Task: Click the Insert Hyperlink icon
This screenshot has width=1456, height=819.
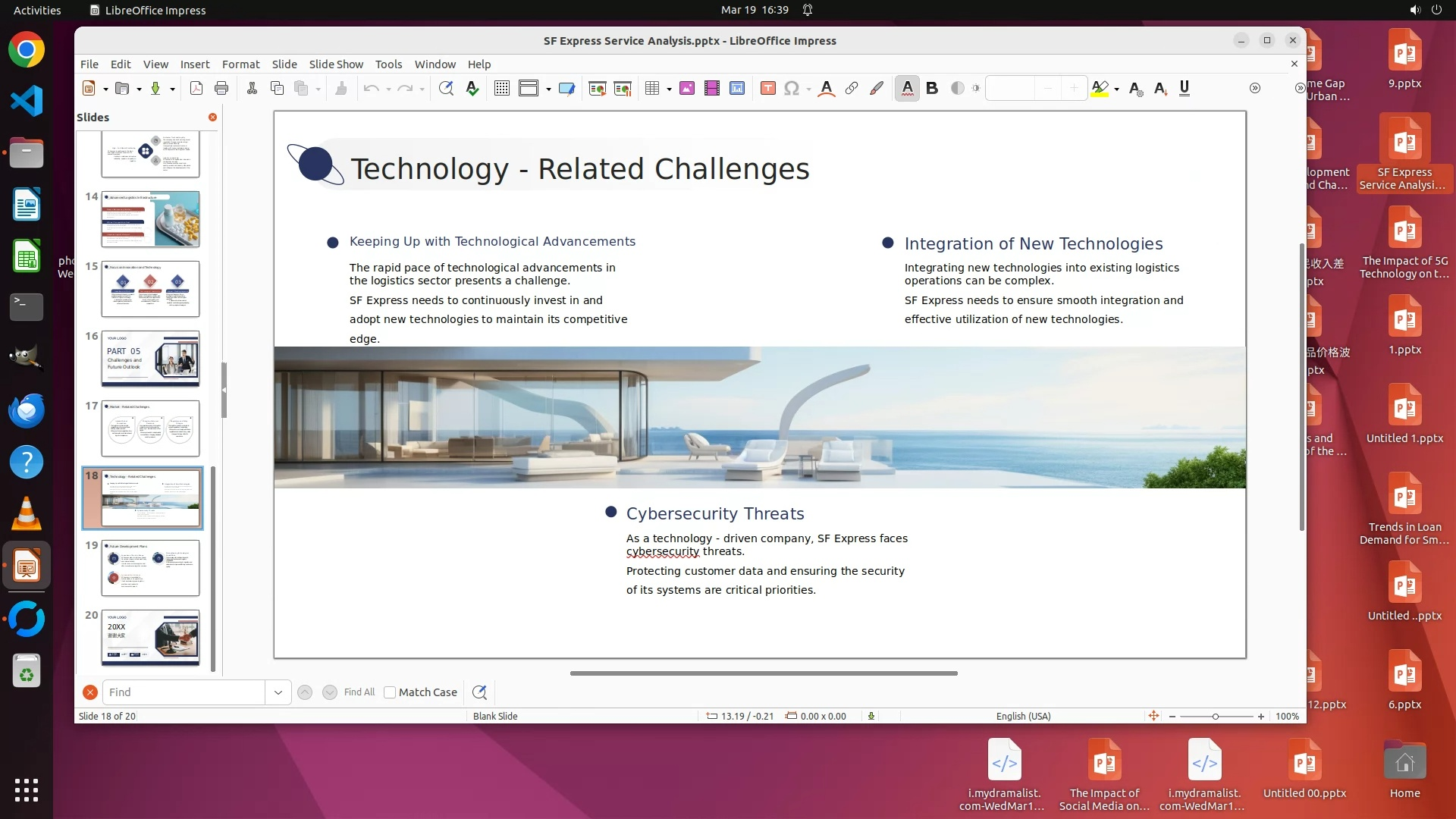Action: 852,89
